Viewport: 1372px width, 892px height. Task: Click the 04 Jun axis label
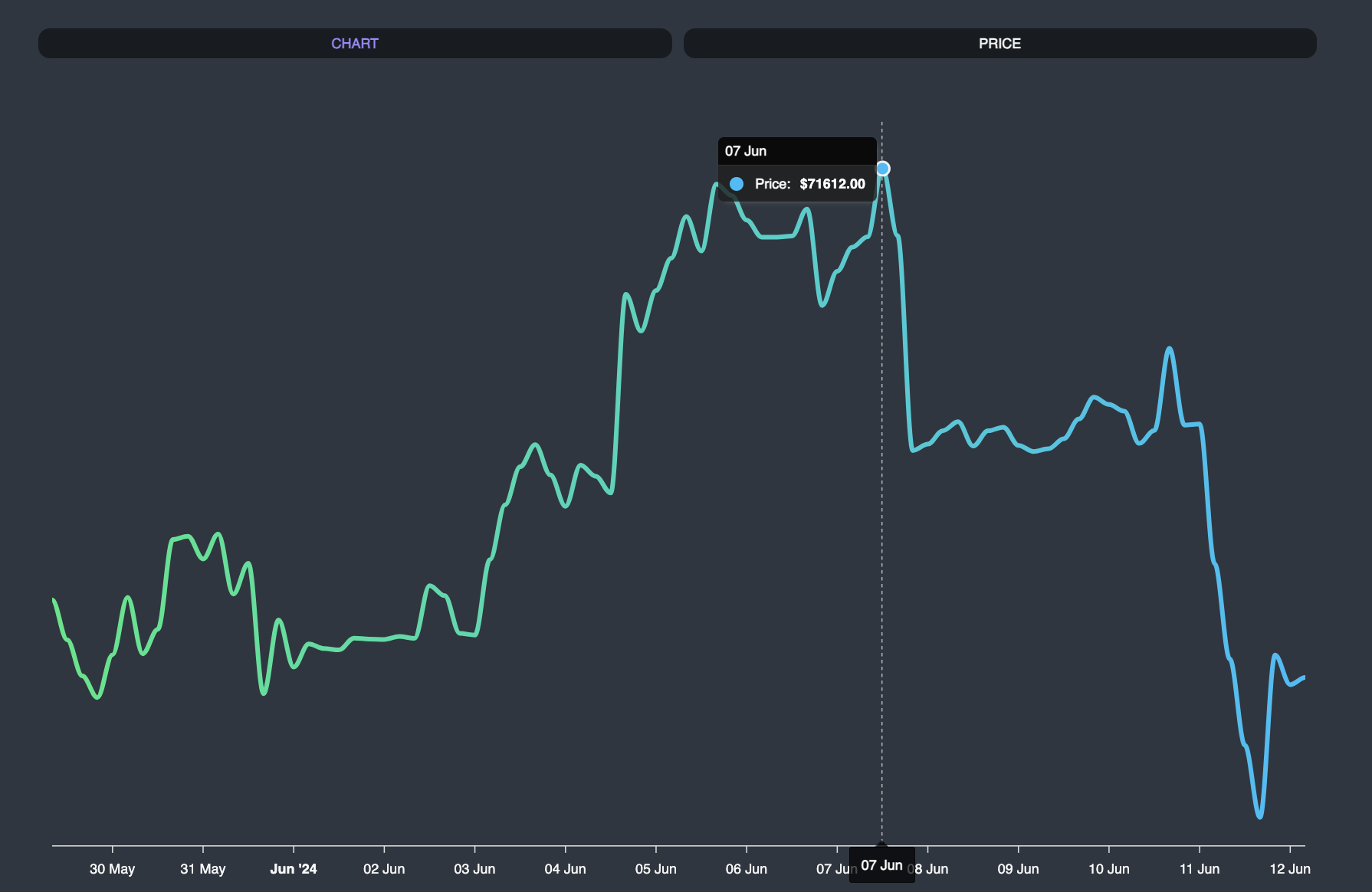[565, 869]
